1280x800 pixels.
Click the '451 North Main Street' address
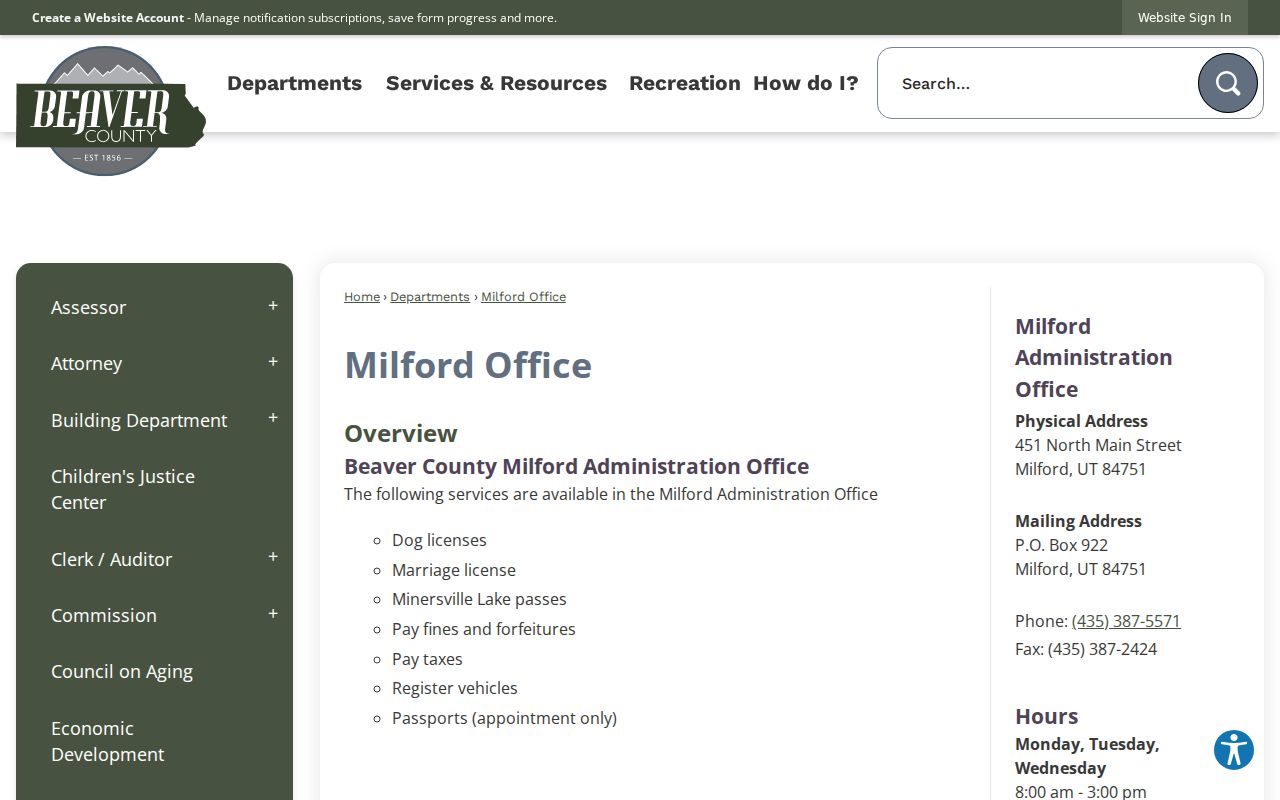tap(1098, 445)
